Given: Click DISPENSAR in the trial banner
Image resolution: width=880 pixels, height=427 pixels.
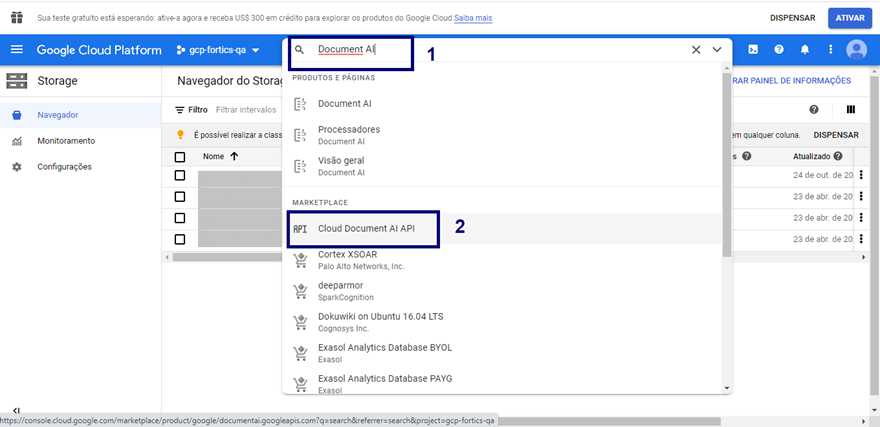Looking at the screenshot, I should [792, 18].
